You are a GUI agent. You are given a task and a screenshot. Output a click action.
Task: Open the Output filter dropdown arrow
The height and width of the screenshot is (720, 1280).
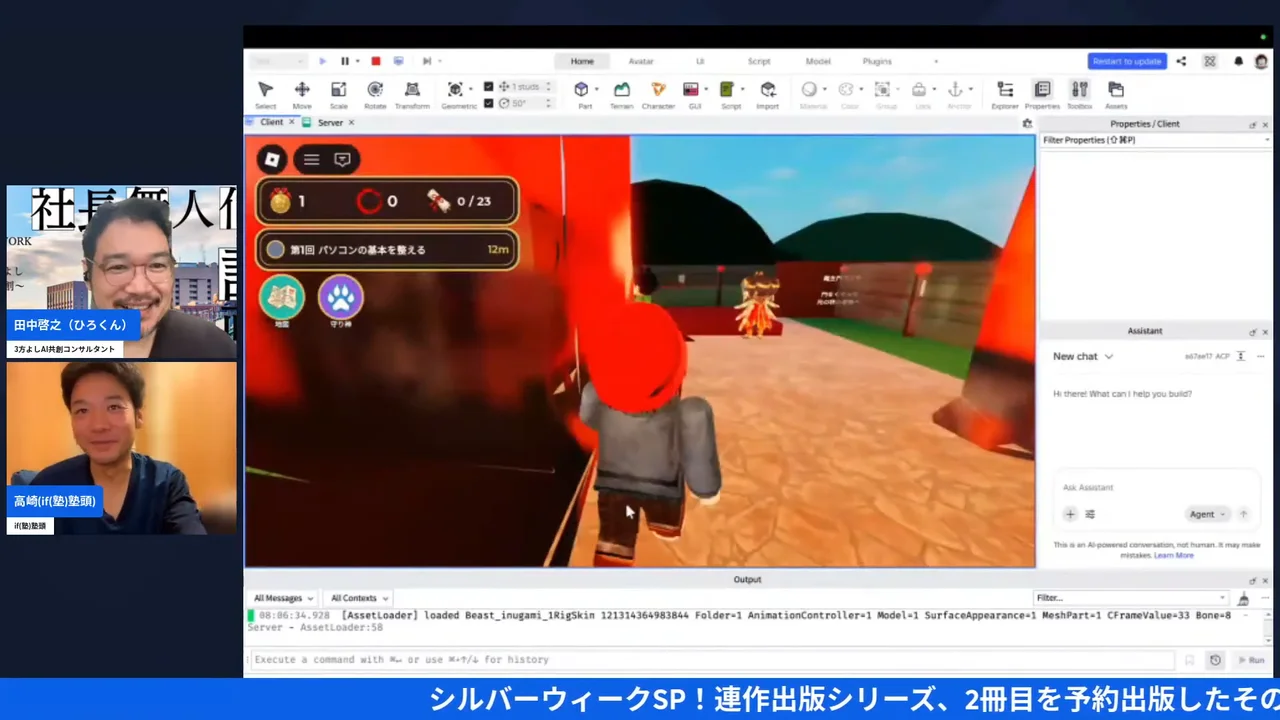(x=1222, y=598)
